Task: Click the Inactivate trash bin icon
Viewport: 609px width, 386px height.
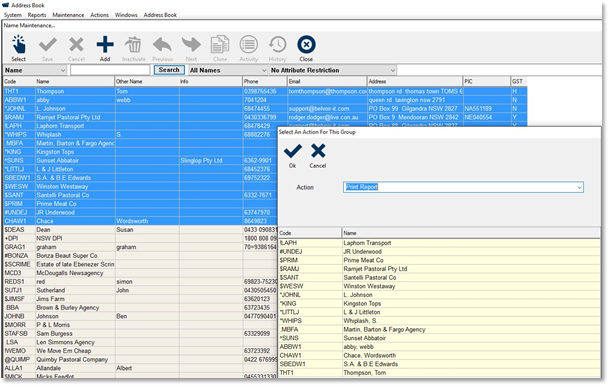Action: [134, 45]
